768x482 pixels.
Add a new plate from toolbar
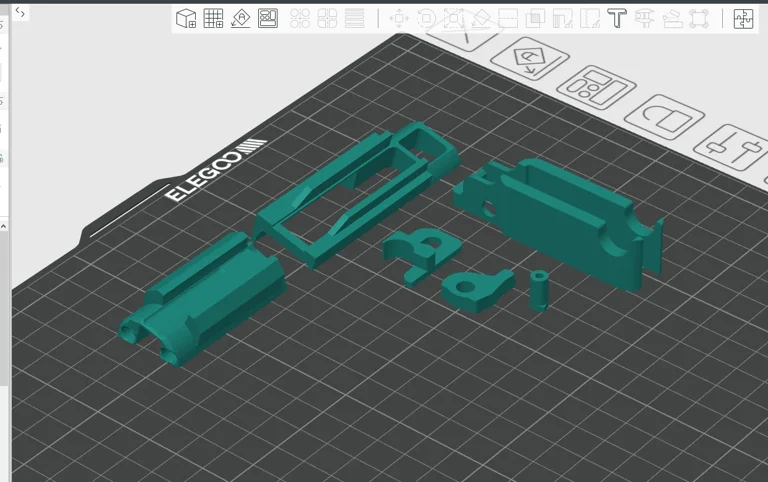click(x=213, y=18)
